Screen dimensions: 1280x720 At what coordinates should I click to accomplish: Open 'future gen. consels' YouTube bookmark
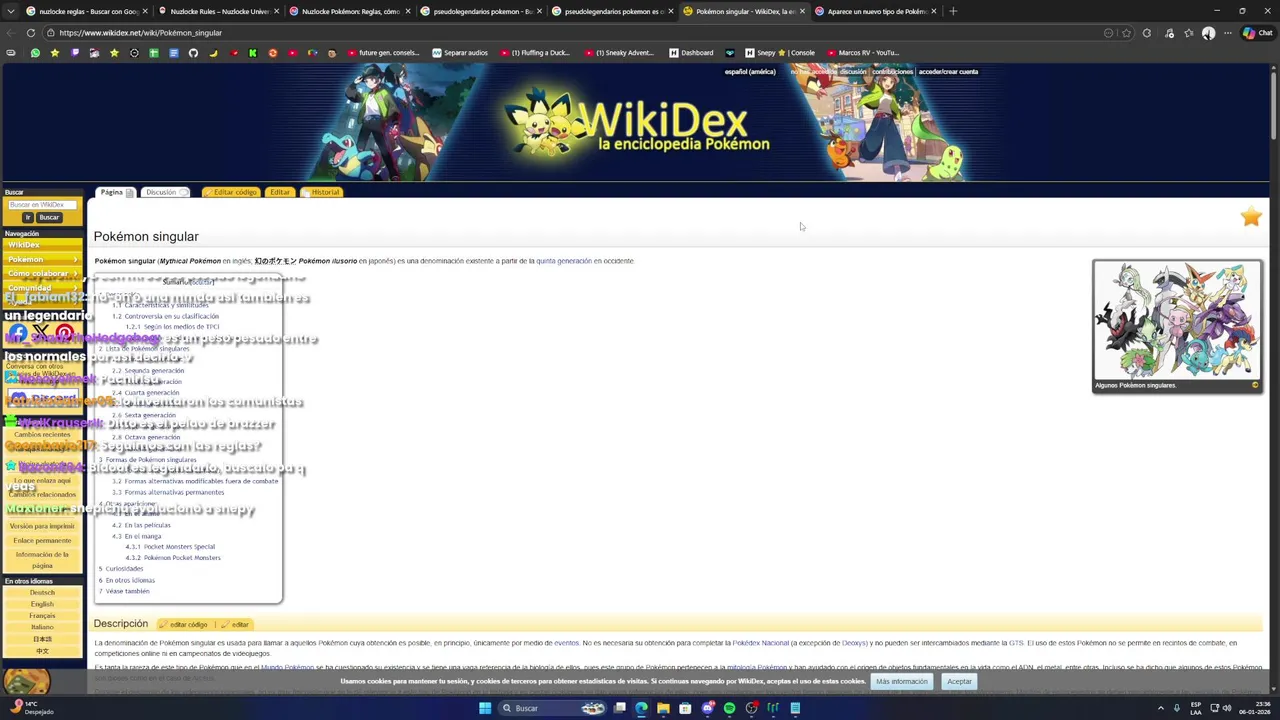click(x=384, y=53)
